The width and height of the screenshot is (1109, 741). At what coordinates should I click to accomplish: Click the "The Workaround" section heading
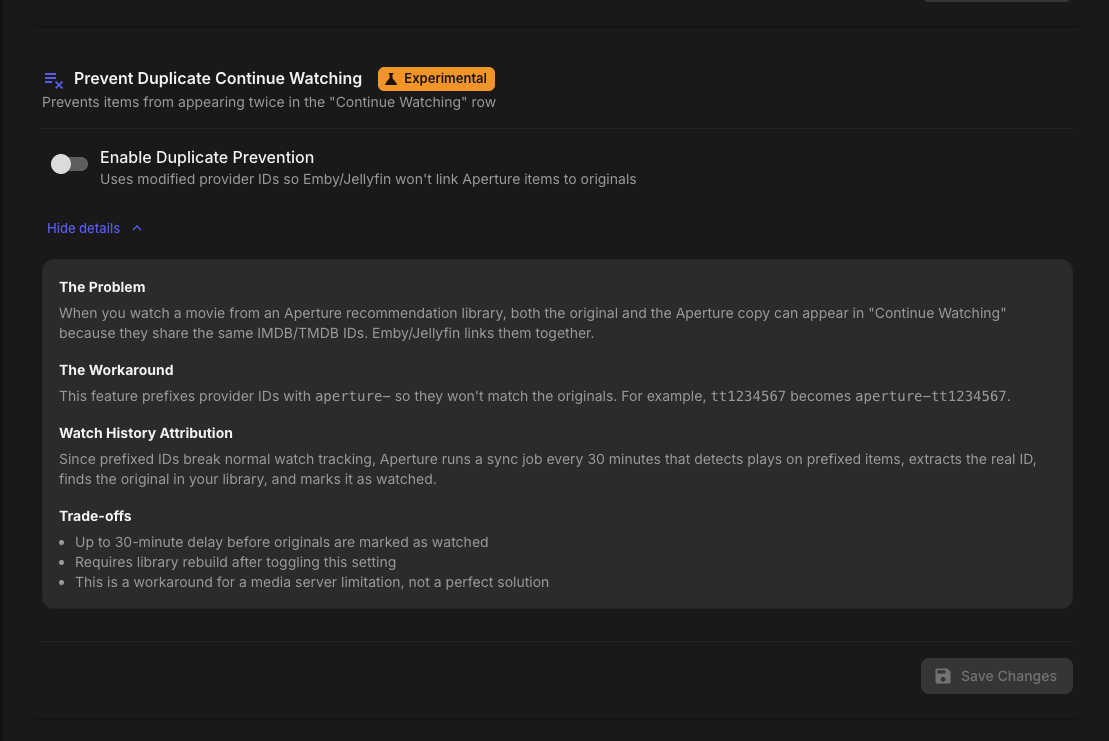pyautogui.click(x=116, y=370)
